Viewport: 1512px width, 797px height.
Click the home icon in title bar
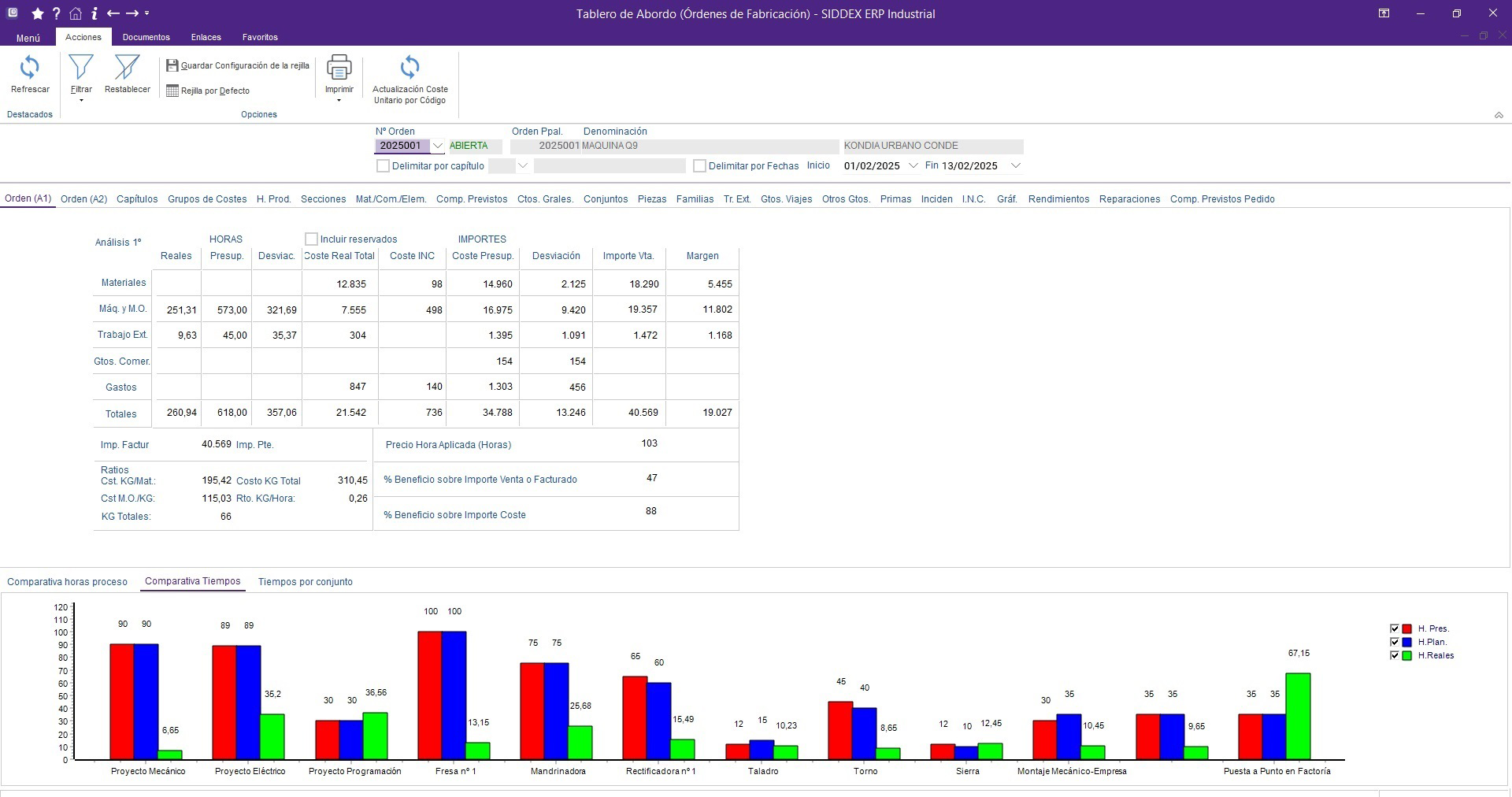click(75, 13)
